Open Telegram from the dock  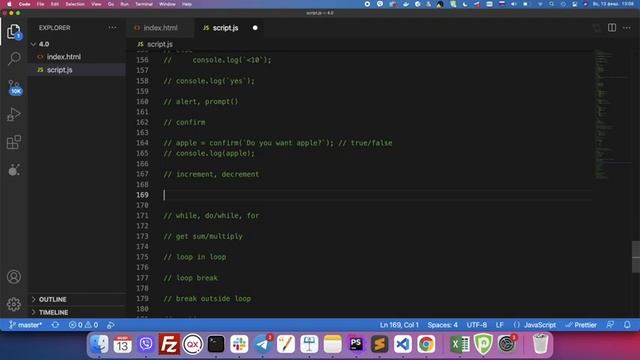click(x=263, y=344)
